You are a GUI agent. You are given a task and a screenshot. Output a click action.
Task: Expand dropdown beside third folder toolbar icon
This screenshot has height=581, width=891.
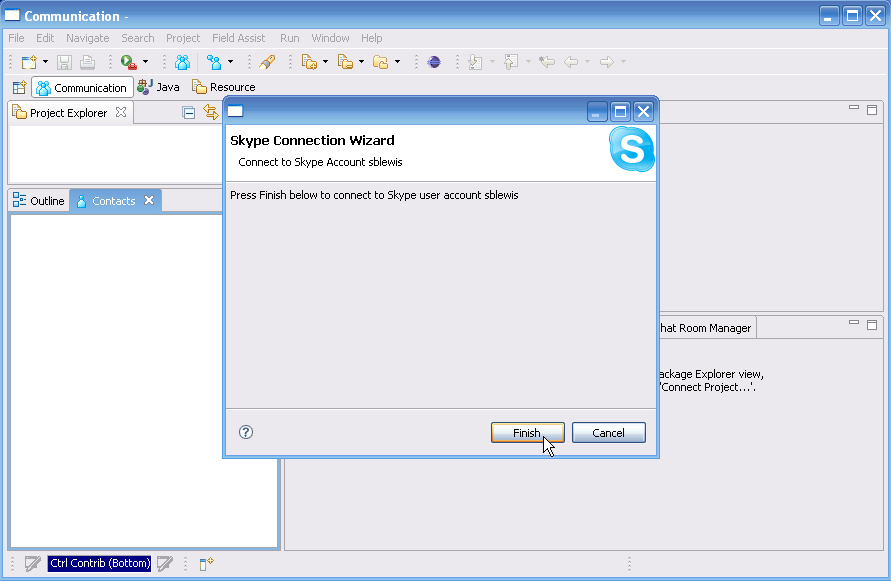tap(397, 62)
